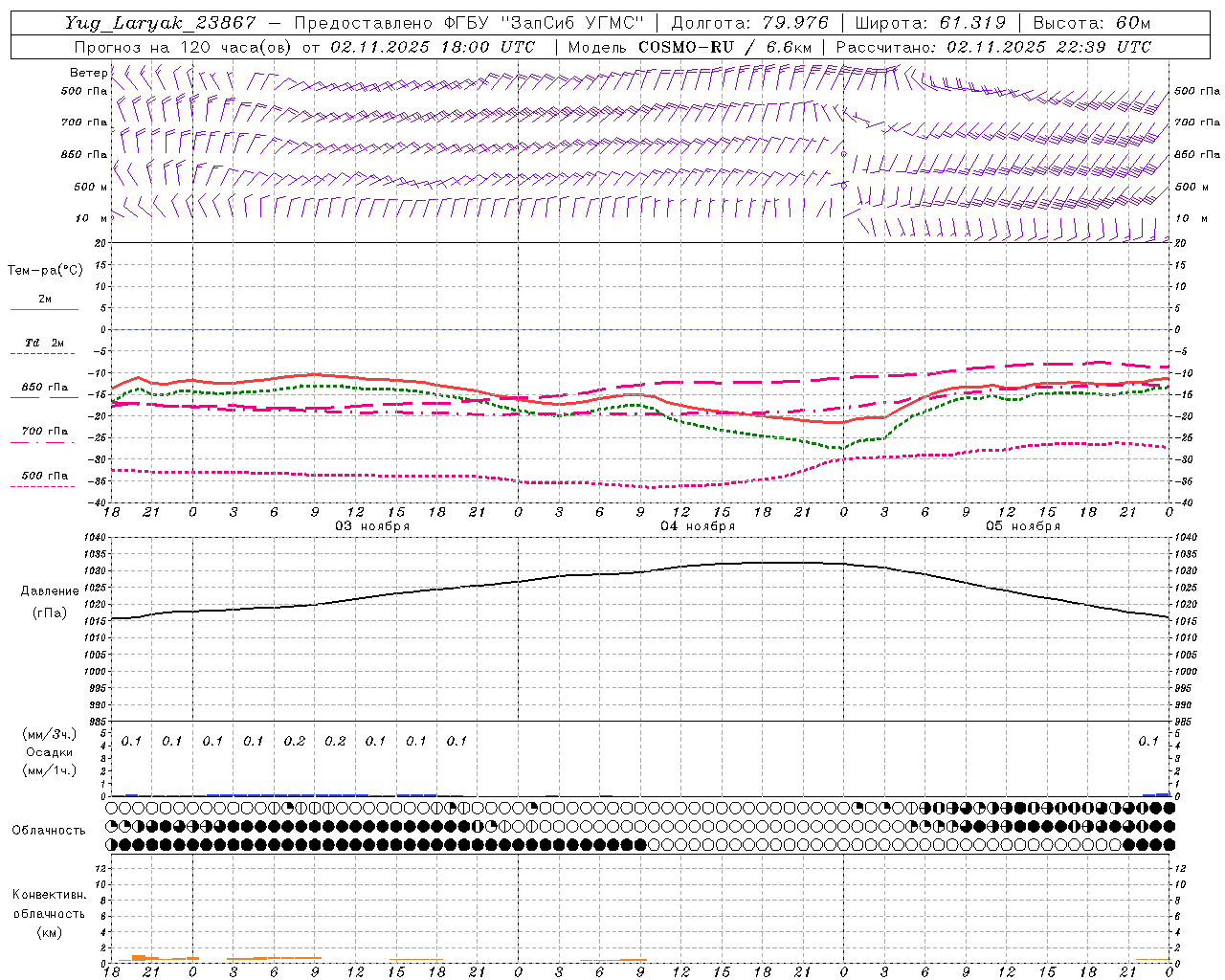
Task: Select the 500 гПа temperature legend entry
Action: (x=45, y=476)
